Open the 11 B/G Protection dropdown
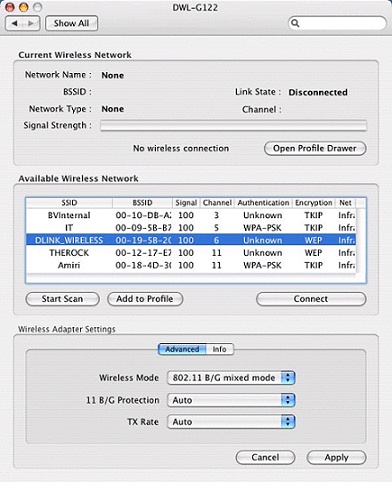The image size is (392, 482). click(x=231, y=400)
